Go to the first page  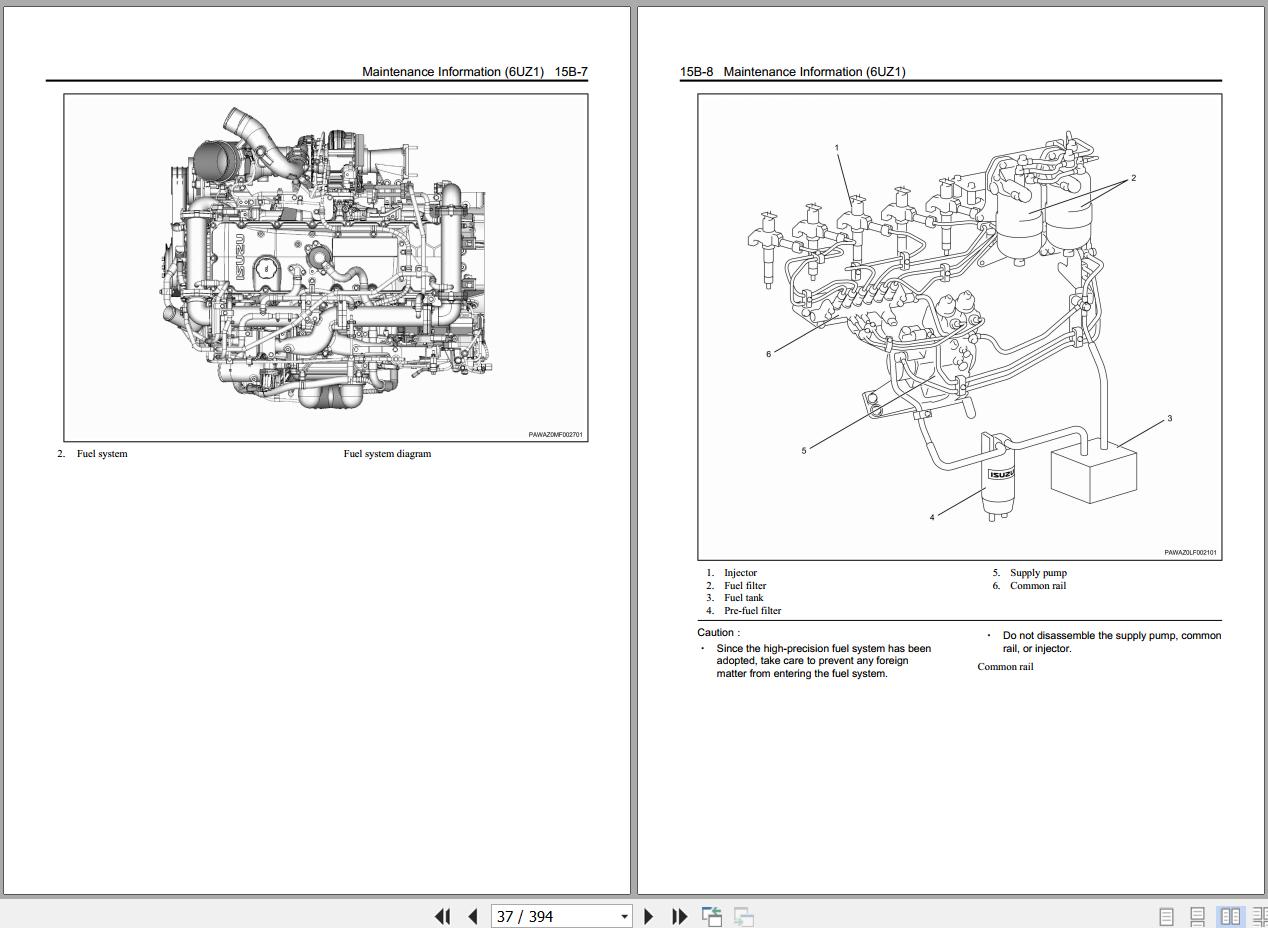442,916
